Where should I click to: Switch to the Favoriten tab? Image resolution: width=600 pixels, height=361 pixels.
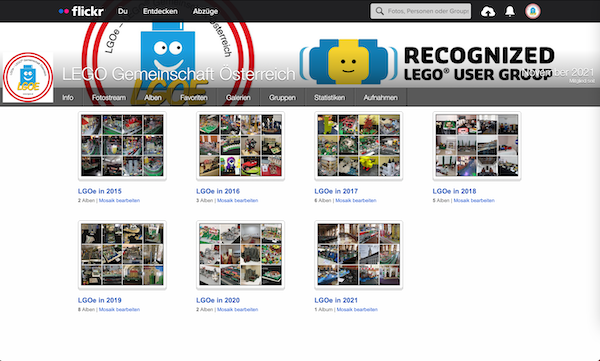(x=194, y=98)
